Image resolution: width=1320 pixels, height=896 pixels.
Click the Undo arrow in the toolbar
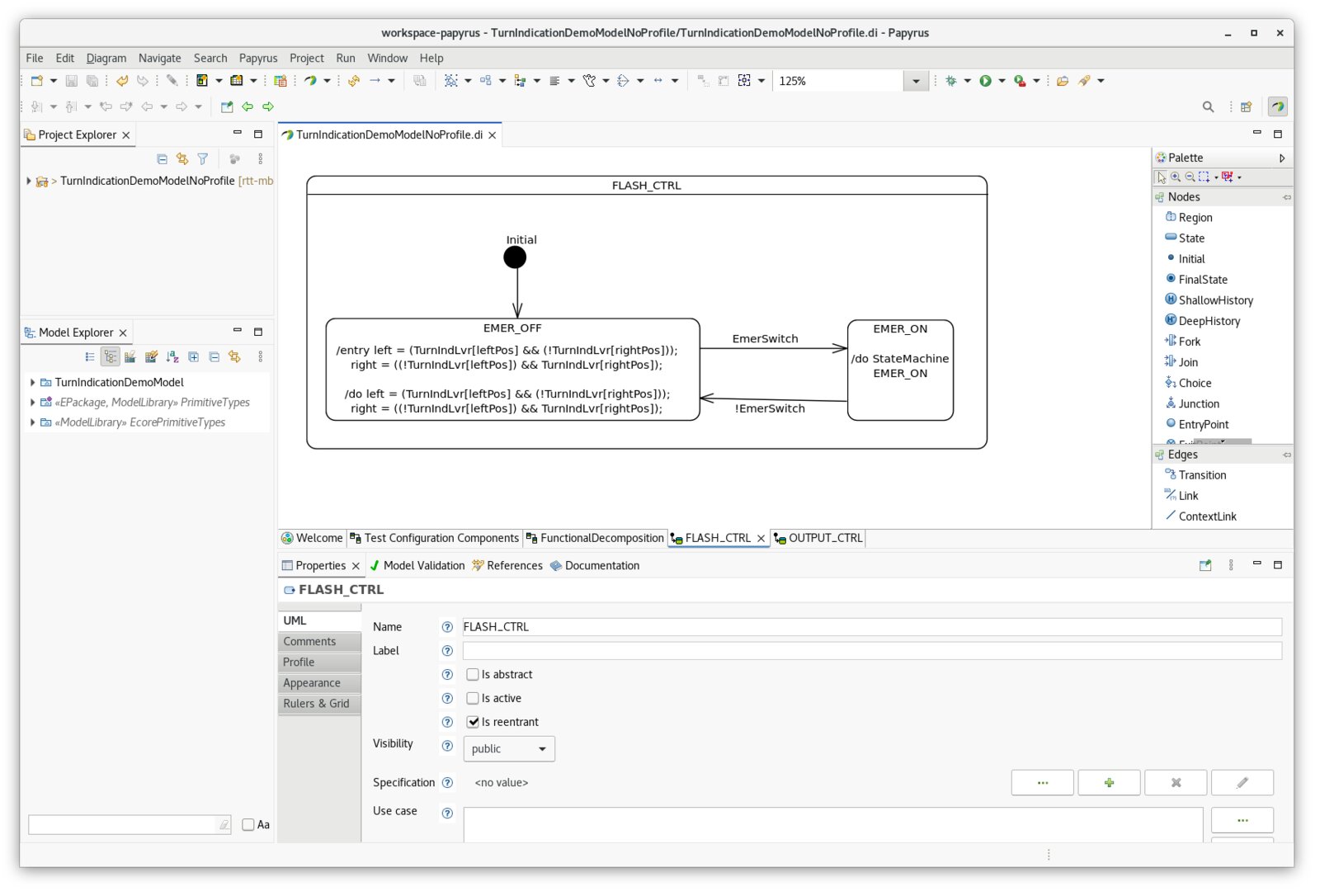(x=122, y=81)
